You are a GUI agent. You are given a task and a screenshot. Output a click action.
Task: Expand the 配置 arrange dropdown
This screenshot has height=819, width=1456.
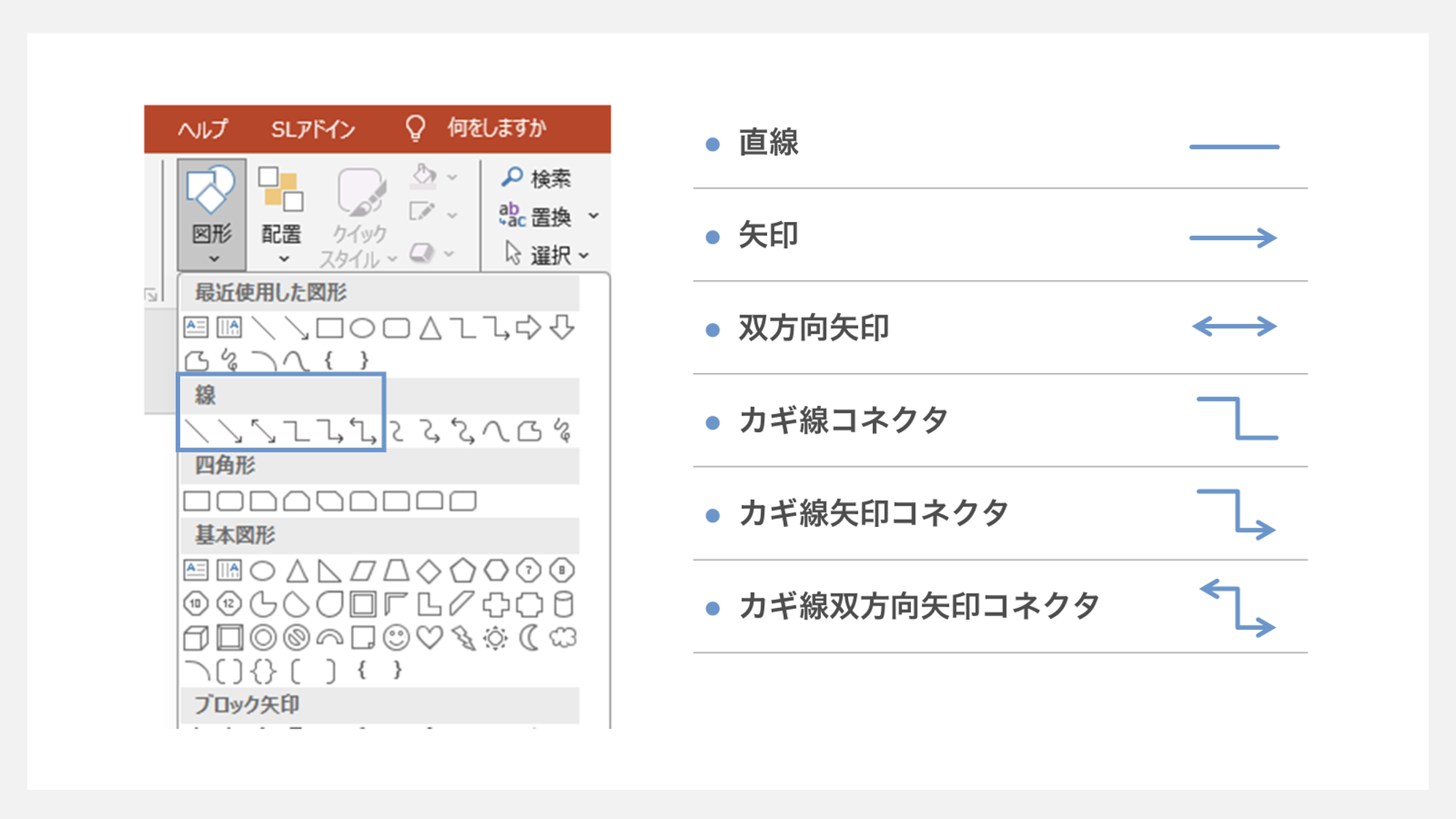(282, 259)
